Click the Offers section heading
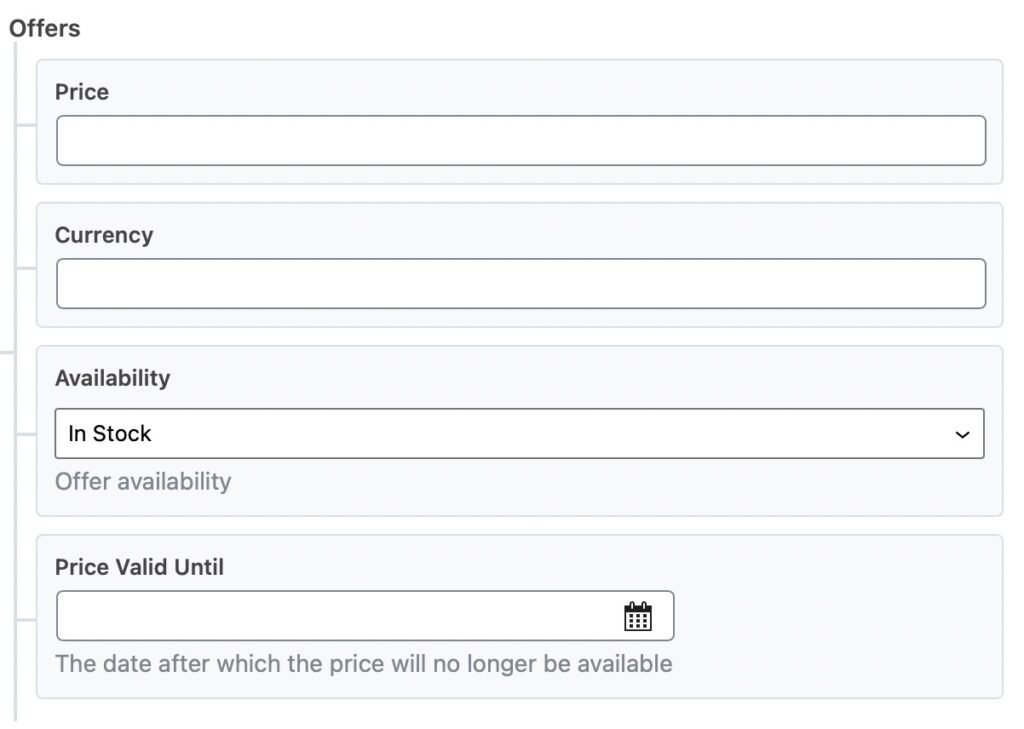 45,28
